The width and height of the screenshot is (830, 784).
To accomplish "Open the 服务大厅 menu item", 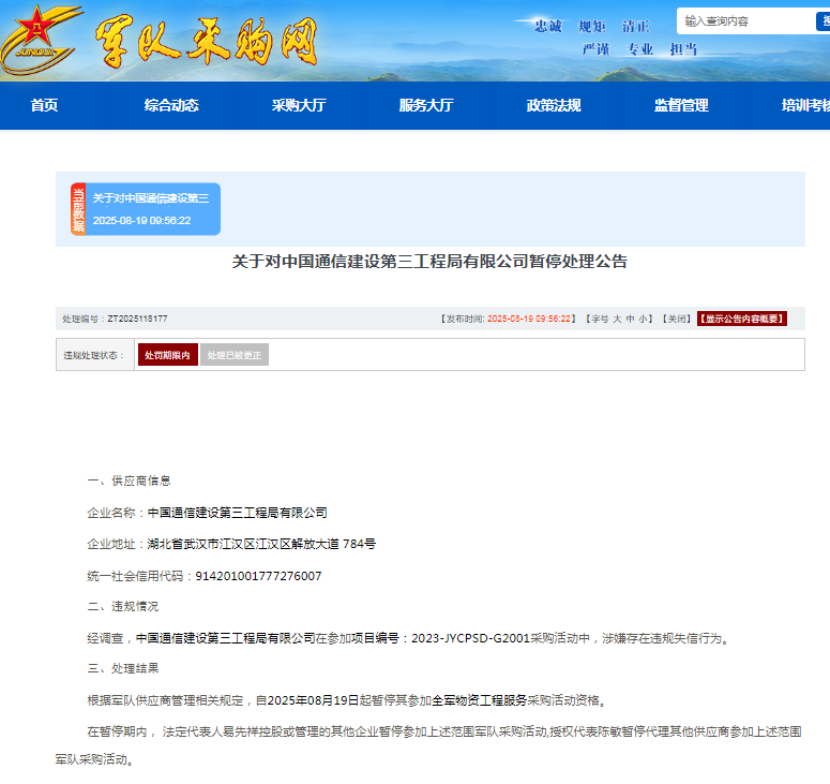I will point(426,105).
